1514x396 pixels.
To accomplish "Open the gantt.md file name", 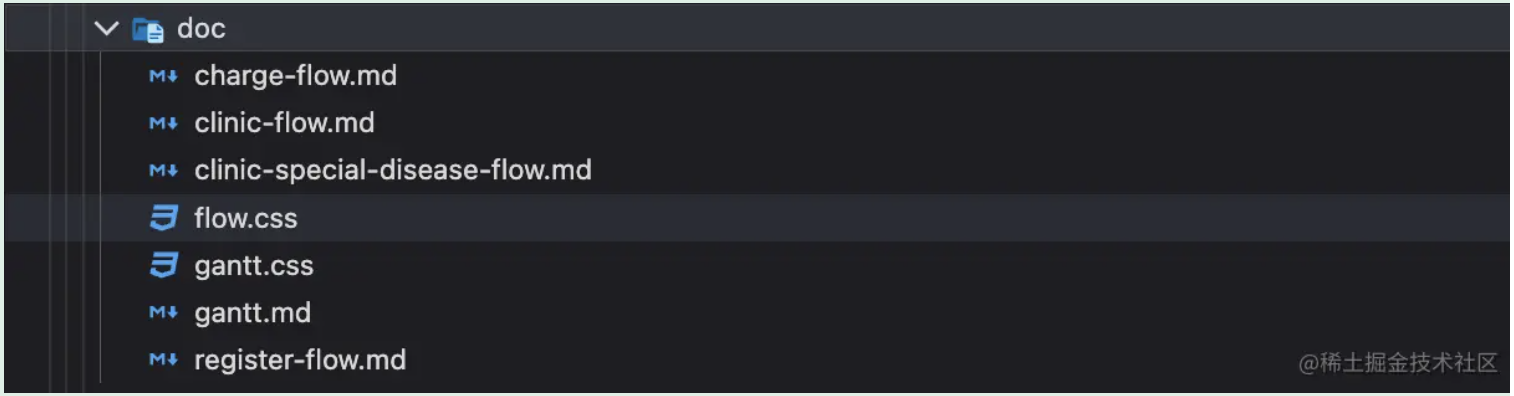I will (252, 314).
